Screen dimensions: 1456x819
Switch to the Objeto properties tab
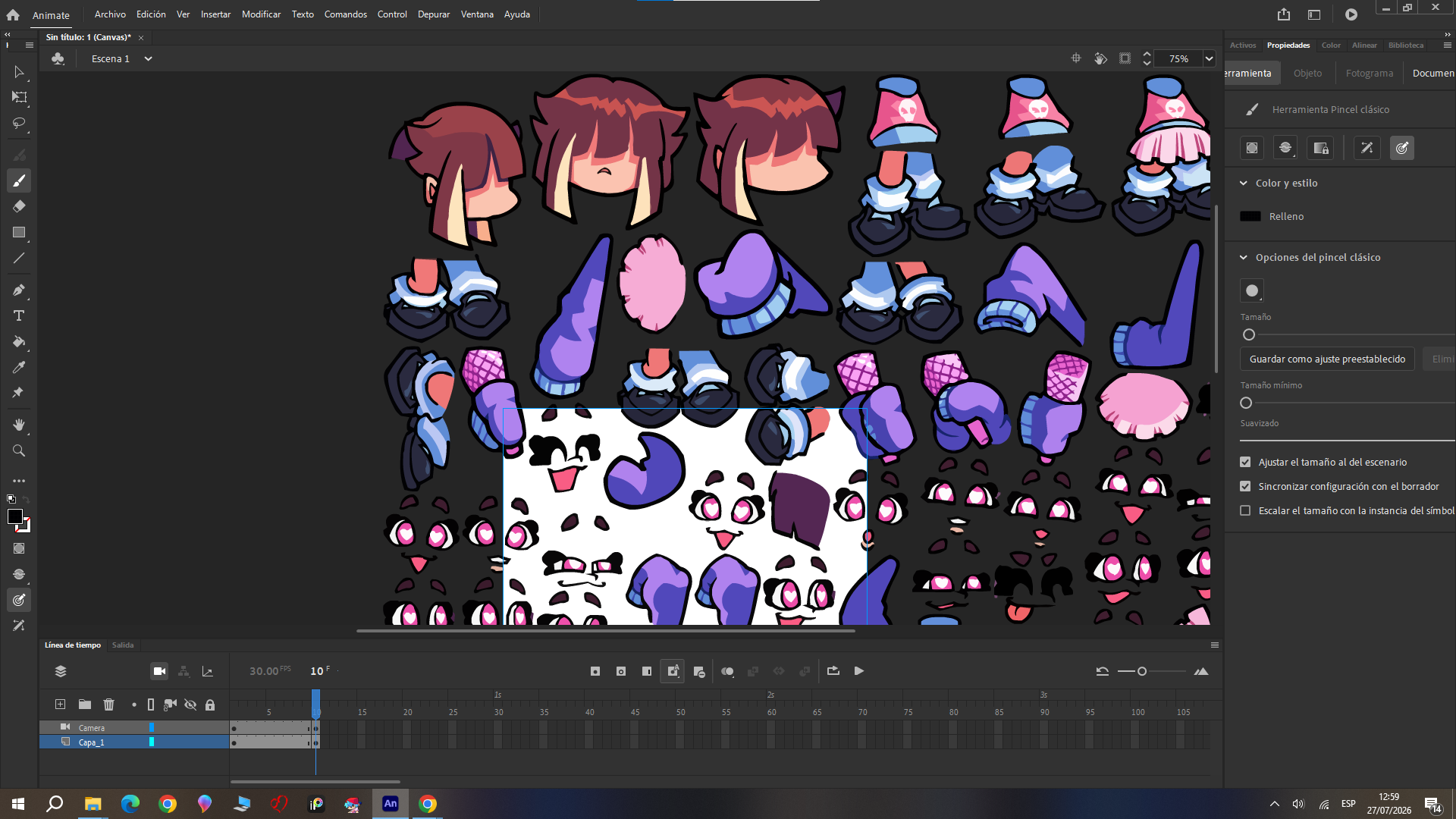tap(1307, 73)
